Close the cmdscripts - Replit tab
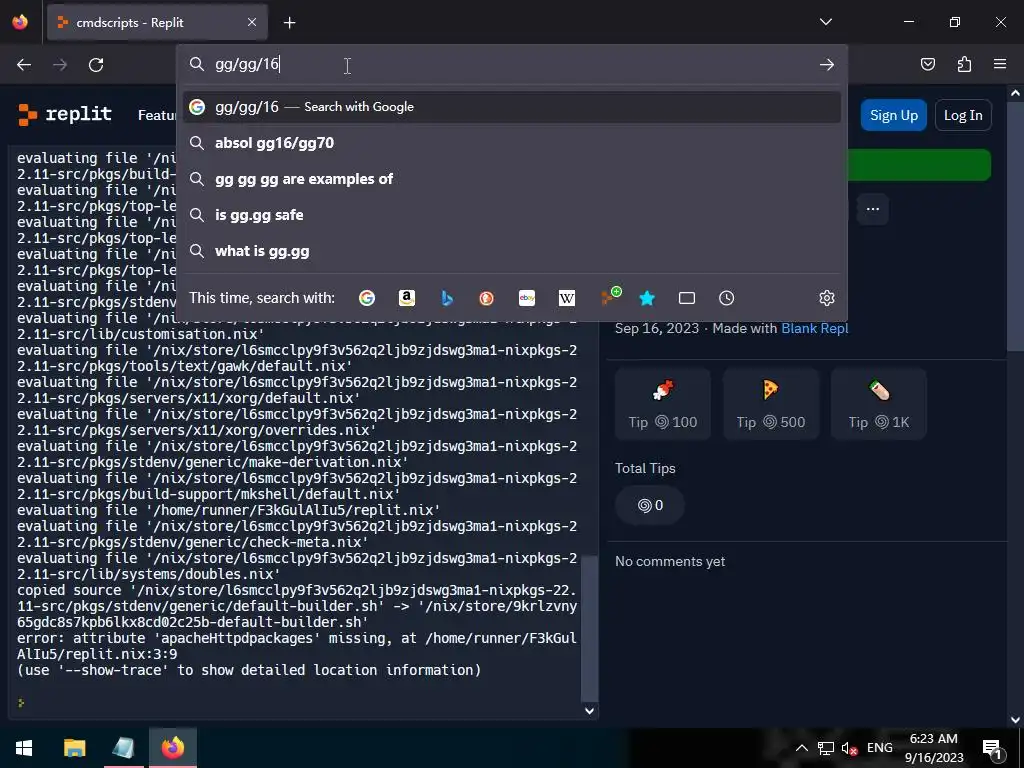 click(x=252, y=22)
